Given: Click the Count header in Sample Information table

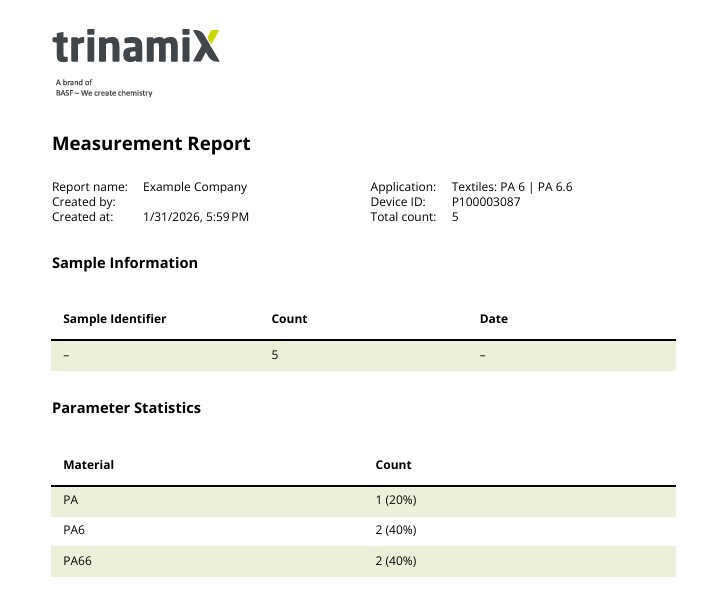Looking at the screenshot, I should click(x=289, y=319).
